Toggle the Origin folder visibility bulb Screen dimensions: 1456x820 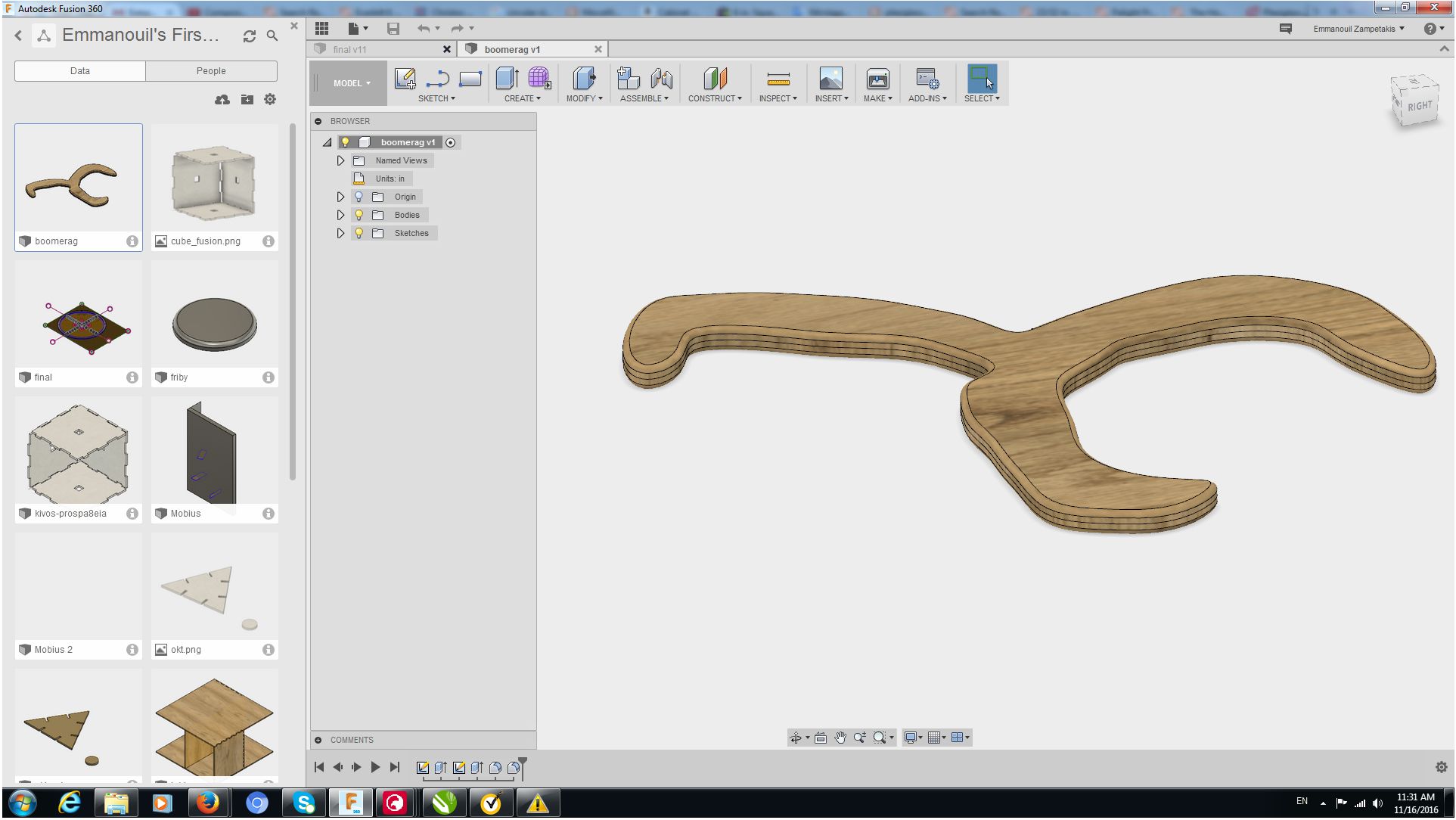[x=359, y=197]
